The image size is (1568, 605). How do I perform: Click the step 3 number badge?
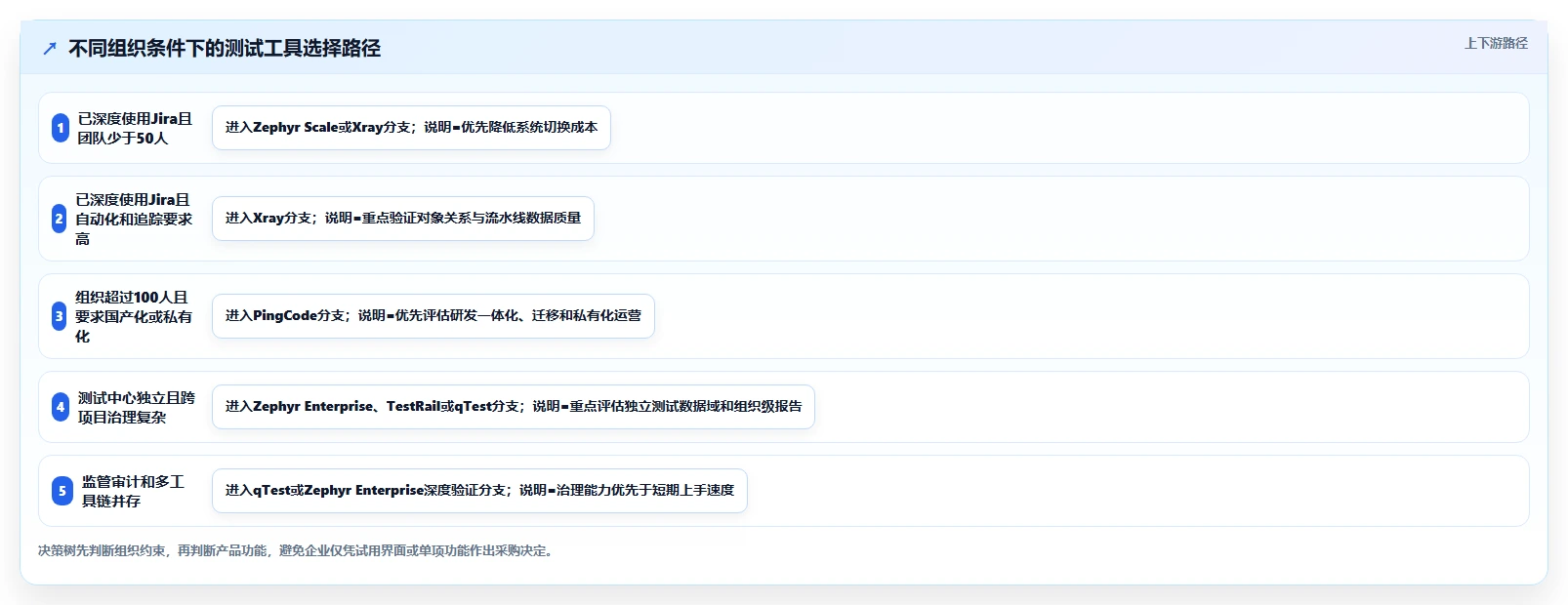tap(60, 316)
